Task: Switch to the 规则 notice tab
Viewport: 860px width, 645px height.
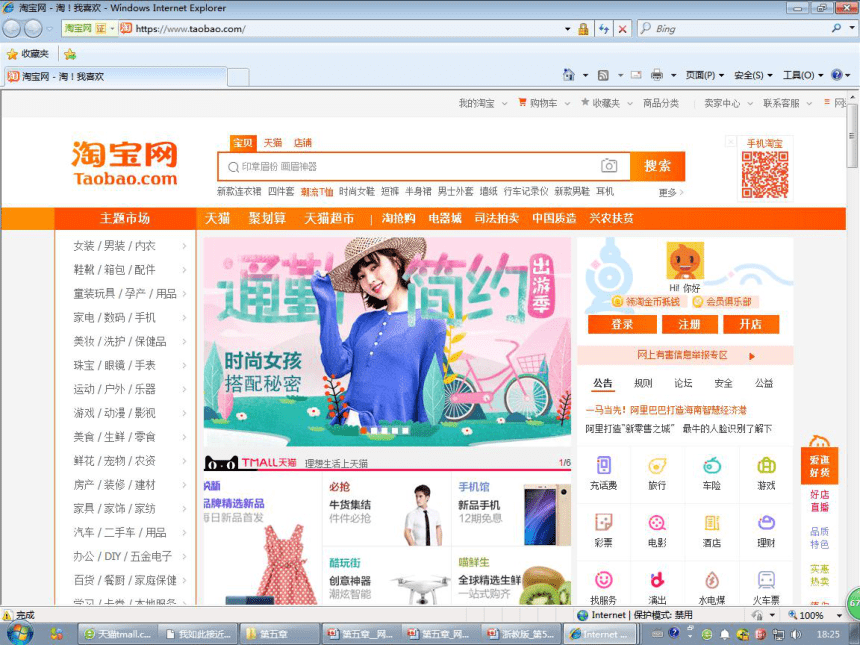Action: pos(643,383)
